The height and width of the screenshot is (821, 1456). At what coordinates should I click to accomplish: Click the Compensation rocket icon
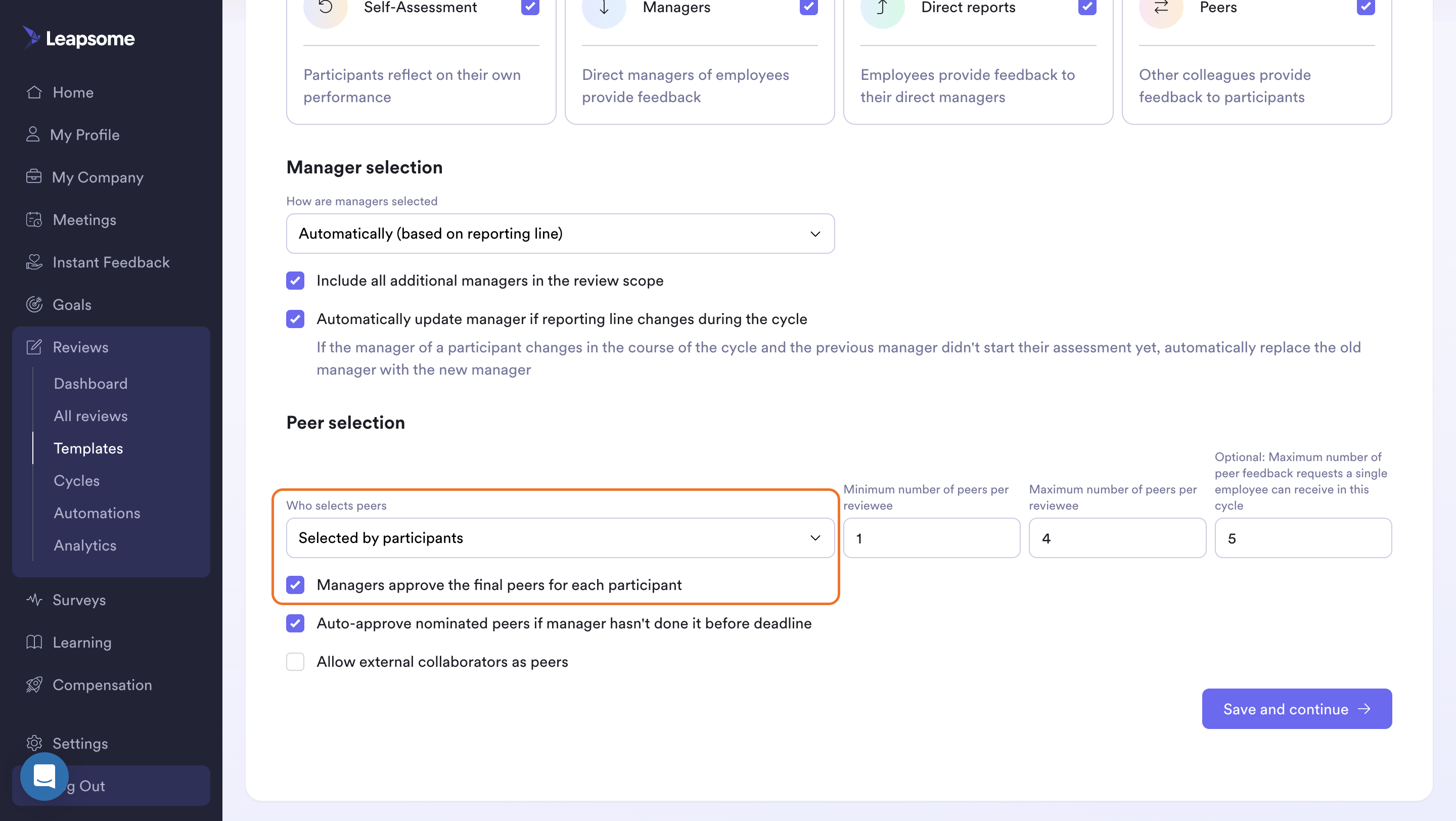point(34,685)
